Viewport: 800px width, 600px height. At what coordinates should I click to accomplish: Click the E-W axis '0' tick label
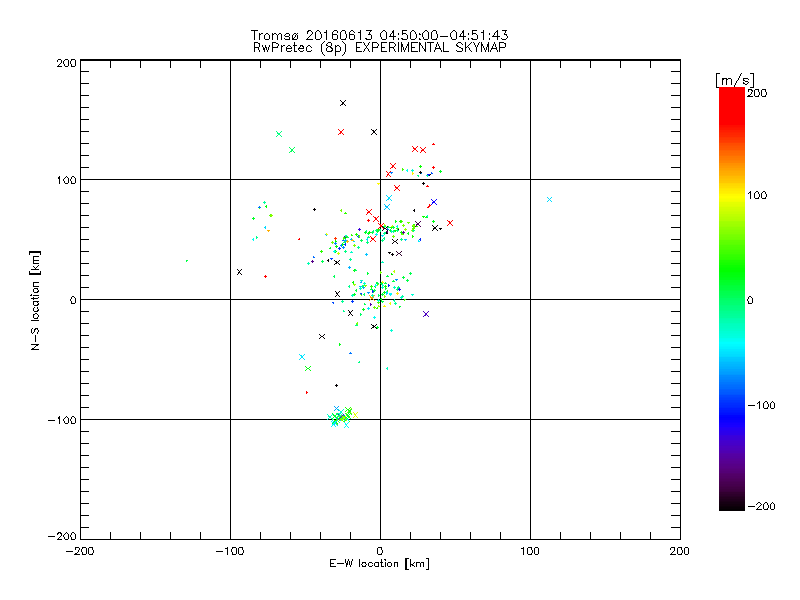click(x=380, y=551)
